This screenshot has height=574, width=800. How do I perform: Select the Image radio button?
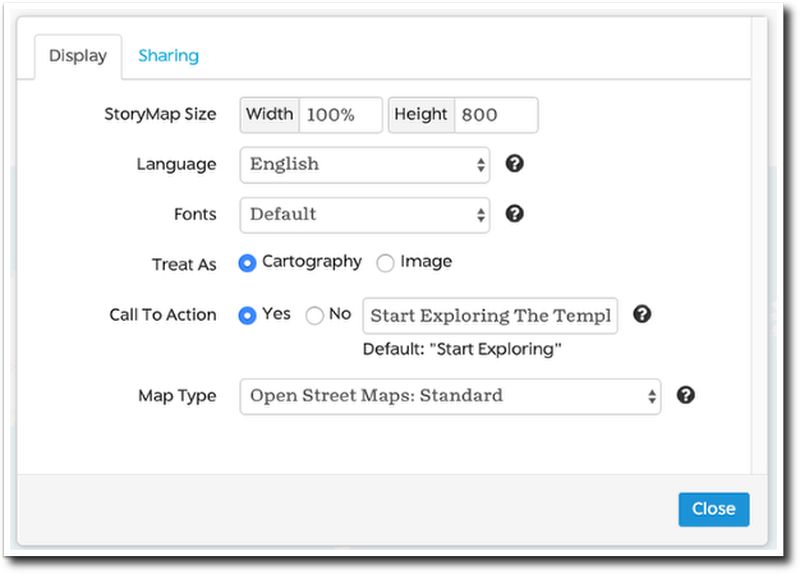pyautogui.click(x=385, y=263)
